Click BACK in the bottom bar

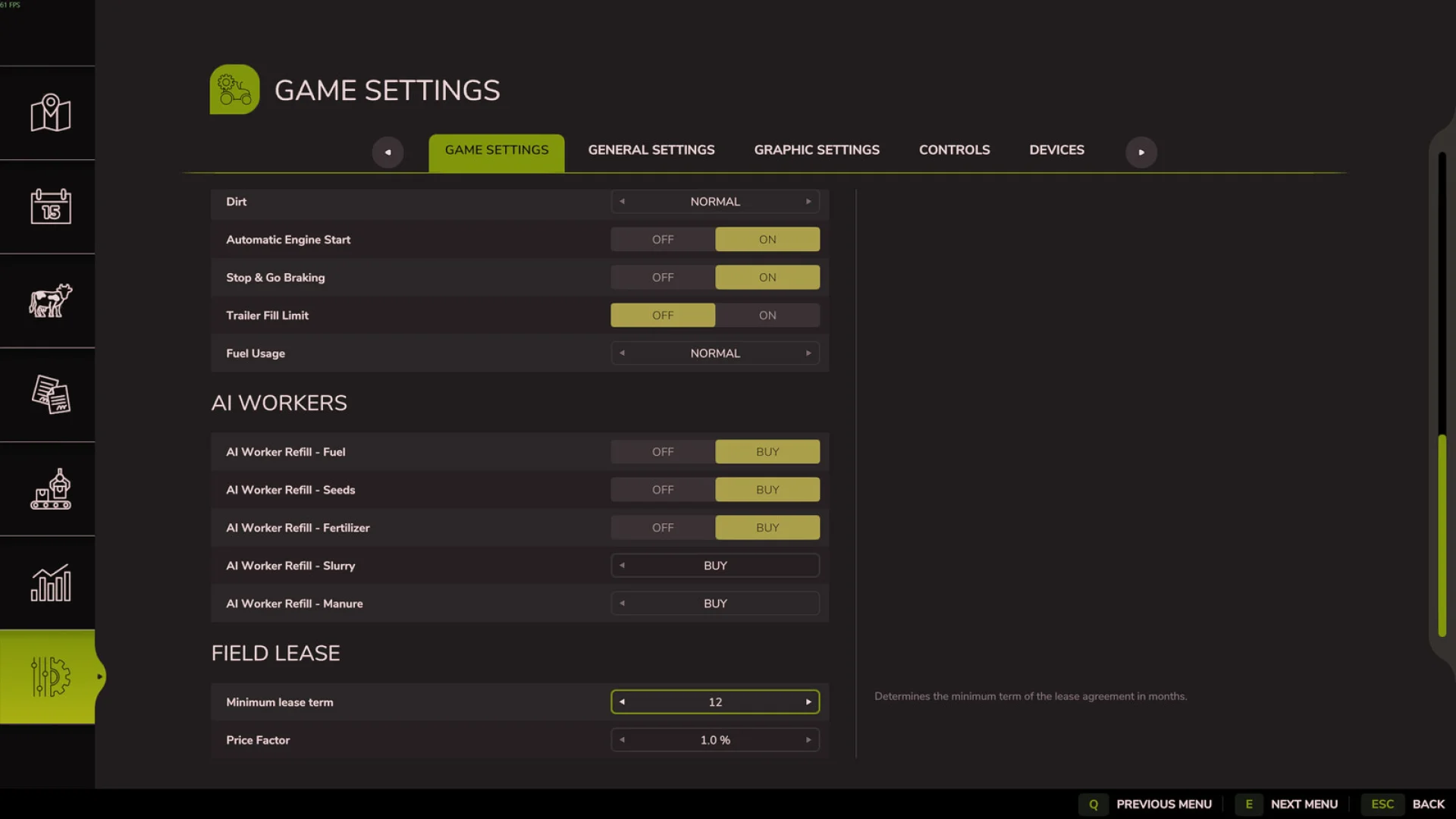1429,804
